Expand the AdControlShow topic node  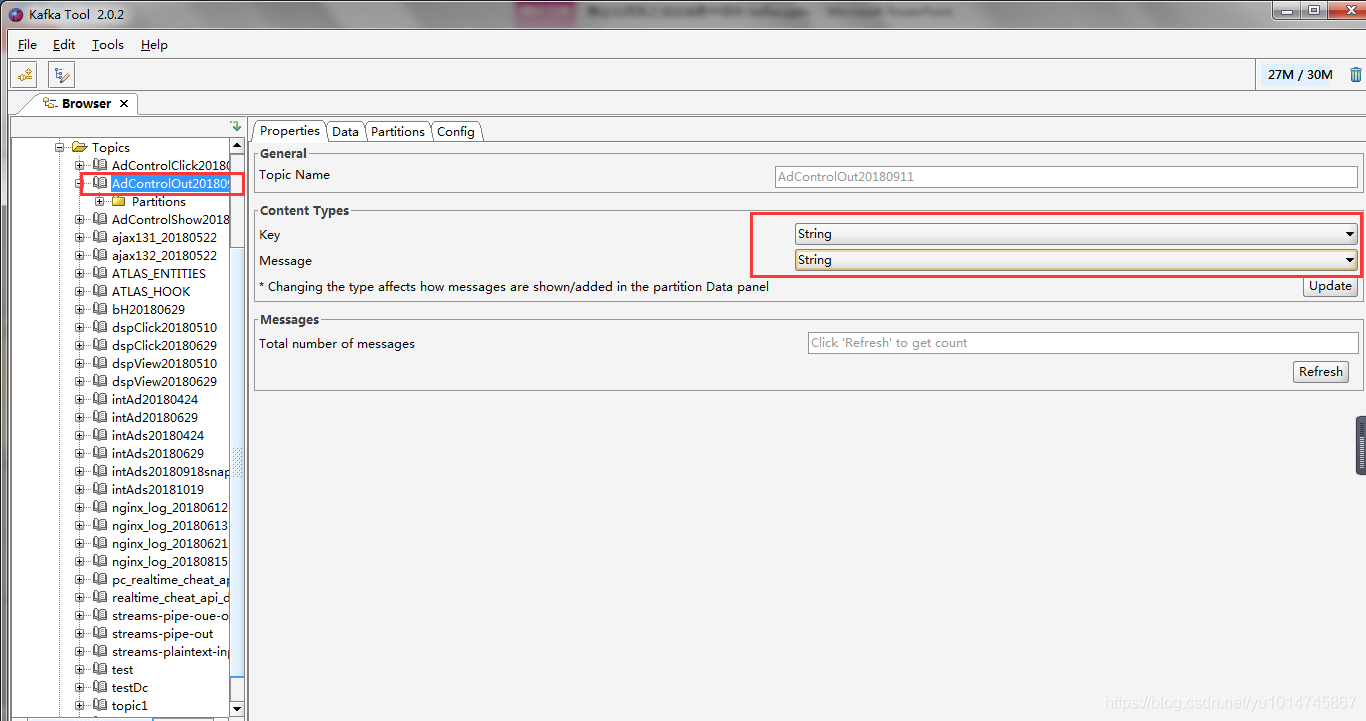(x=81, y=219)
